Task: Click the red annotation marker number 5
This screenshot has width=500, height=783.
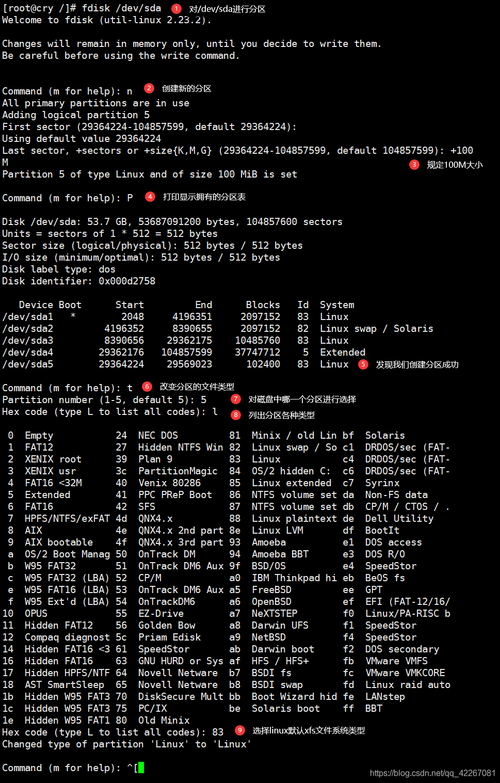Action: tap(363, 365)
